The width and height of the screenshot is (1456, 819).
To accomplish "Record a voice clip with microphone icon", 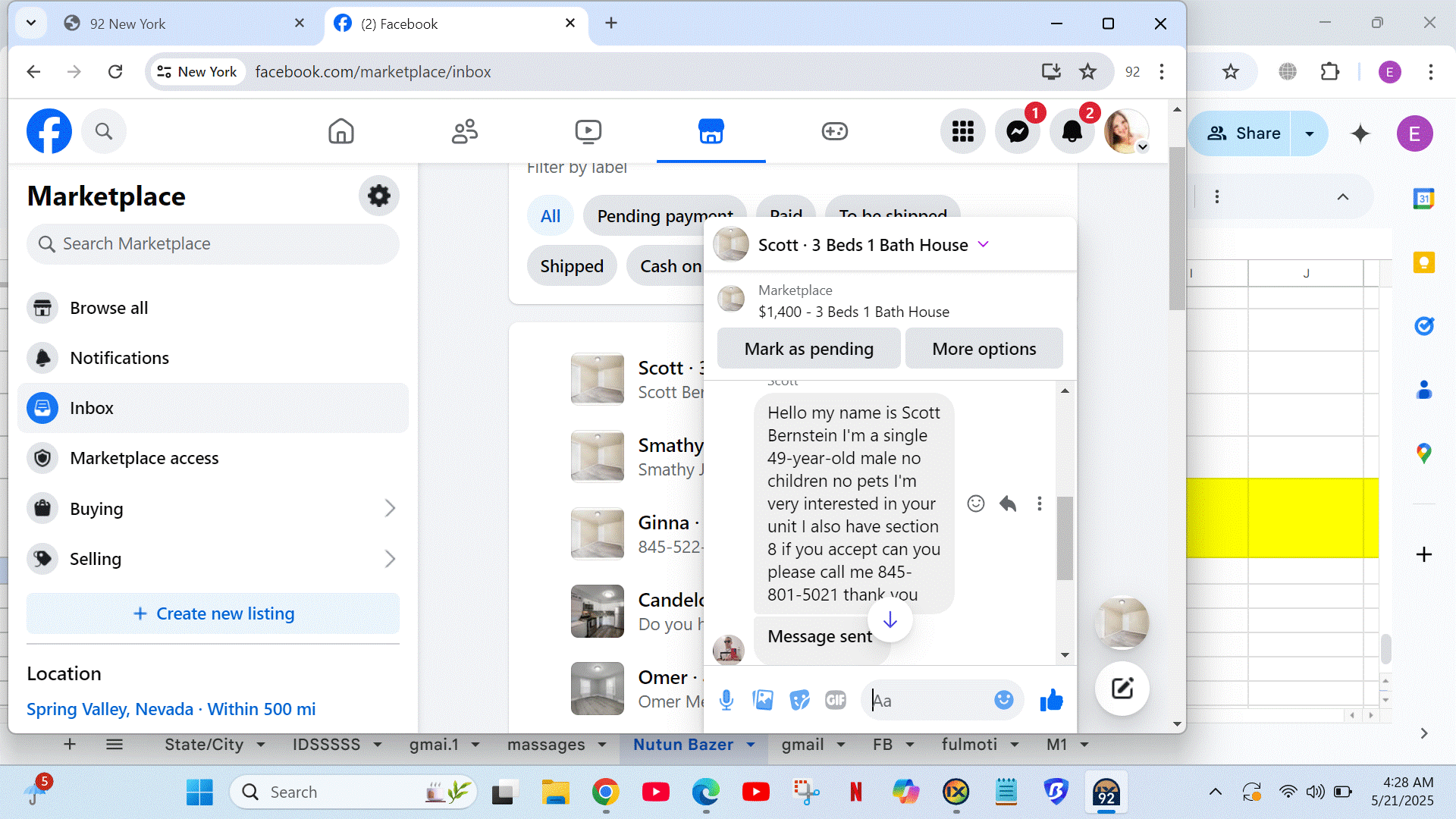I will tap(726, 700).
